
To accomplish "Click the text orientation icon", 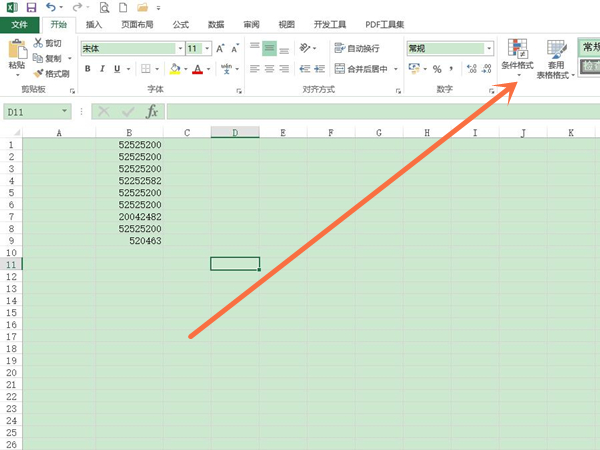I will pos(305,48).
